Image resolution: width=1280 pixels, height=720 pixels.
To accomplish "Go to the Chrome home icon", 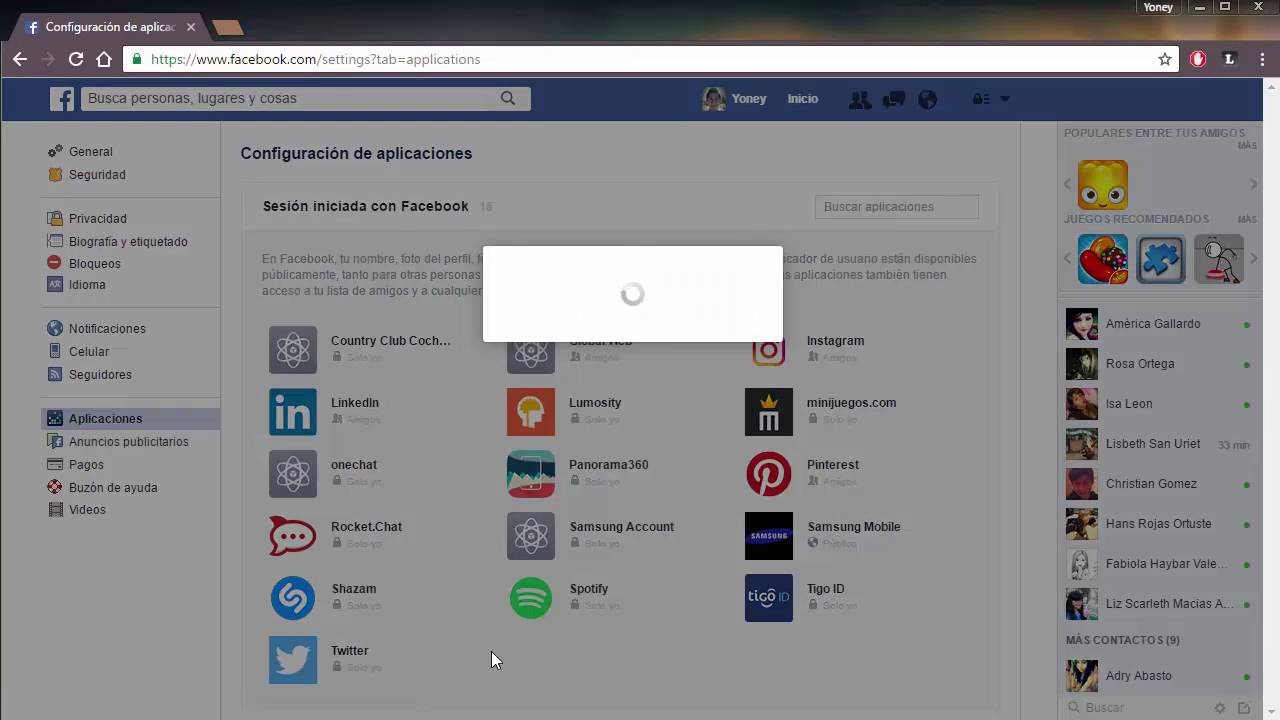I will [104, 59].
